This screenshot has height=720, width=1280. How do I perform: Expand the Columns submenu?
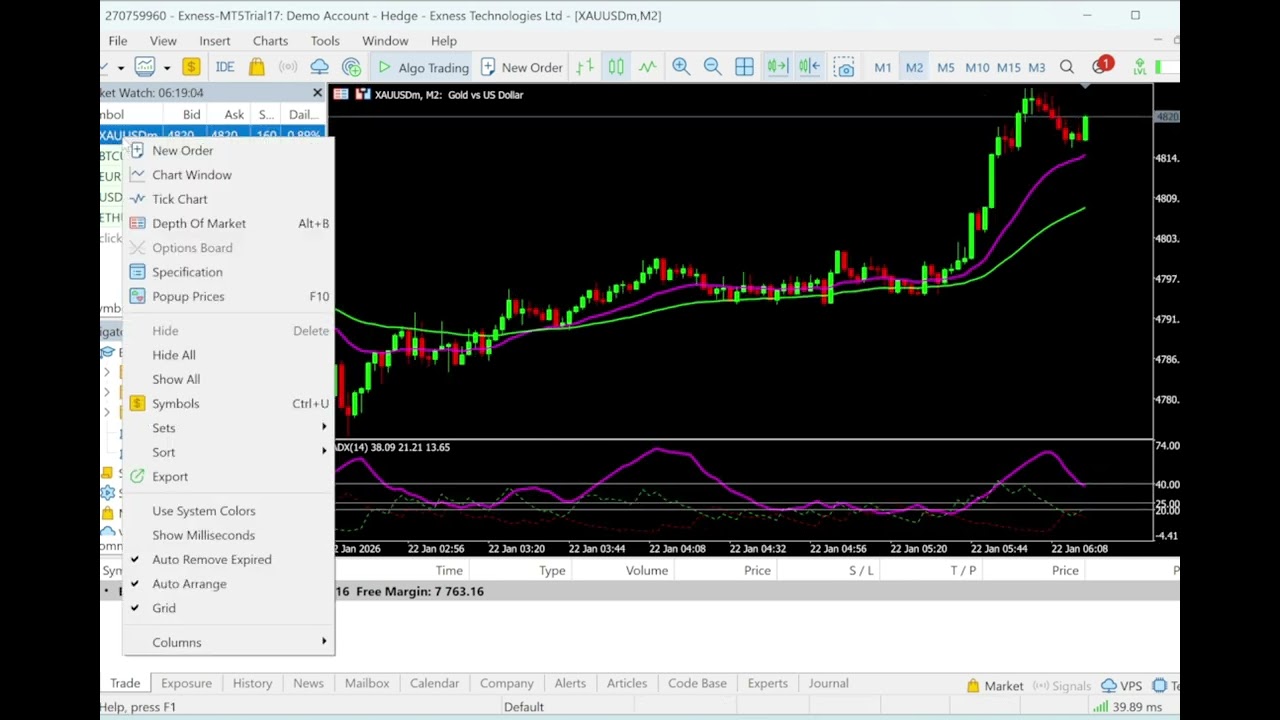[x=228, y=642]
